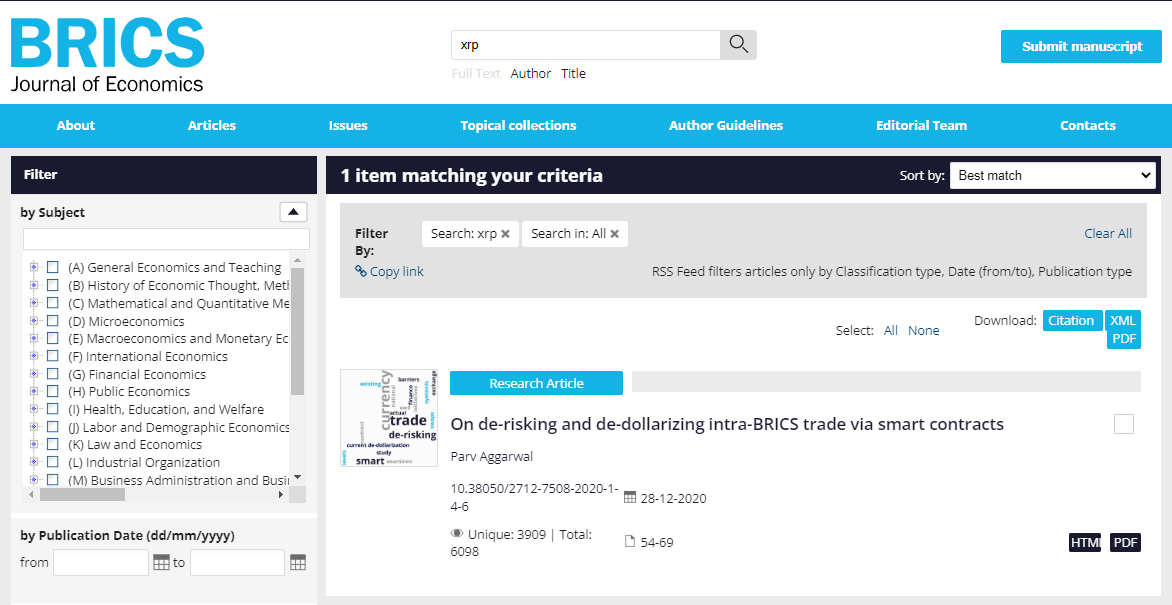Switch search scope to Author
Image resolution: width=1172 pixels, height=605 pixels.
[x=531, y=73]
